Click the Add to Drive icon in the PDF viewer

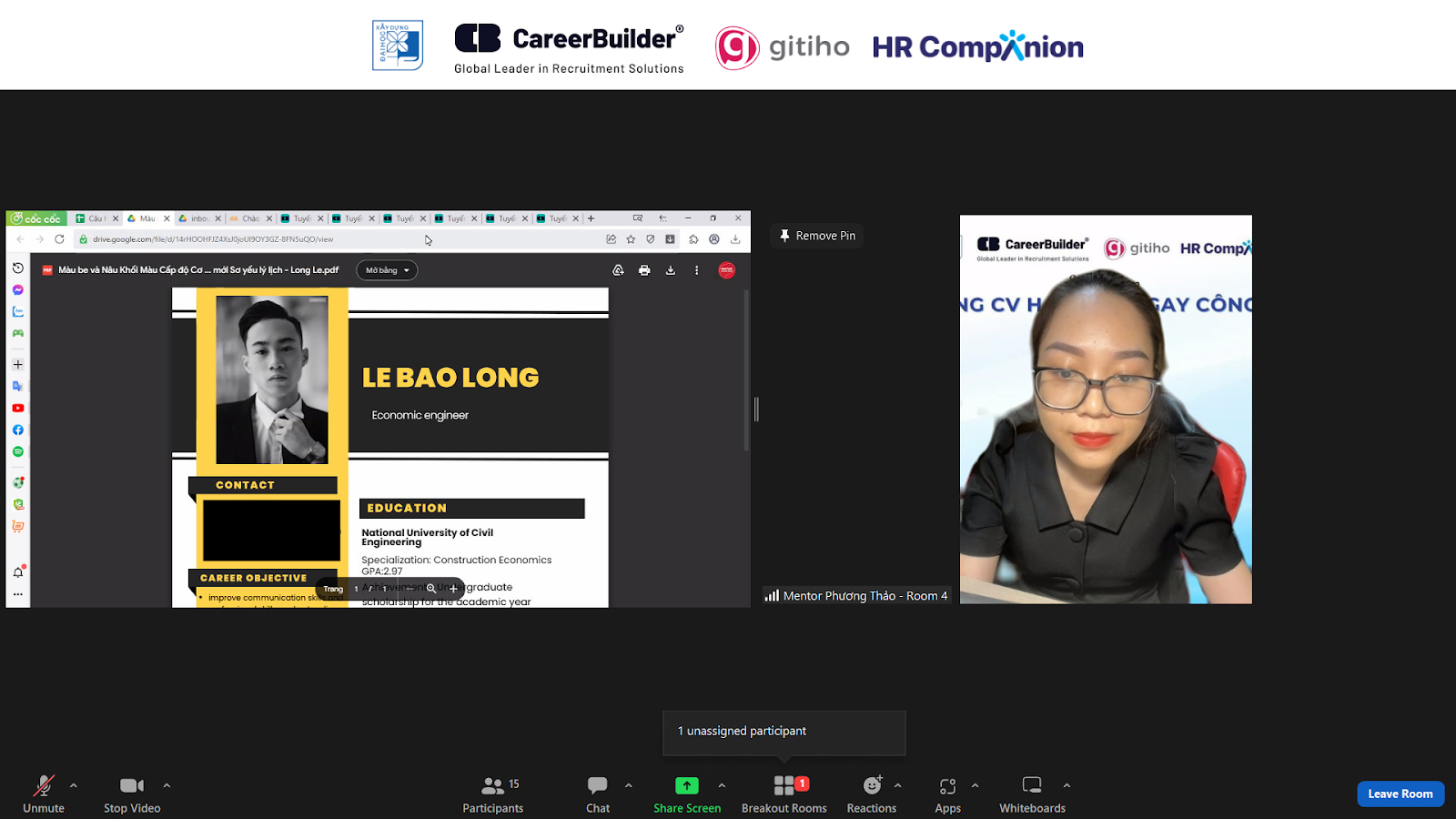pyautogui.click(x=619, y=270)
